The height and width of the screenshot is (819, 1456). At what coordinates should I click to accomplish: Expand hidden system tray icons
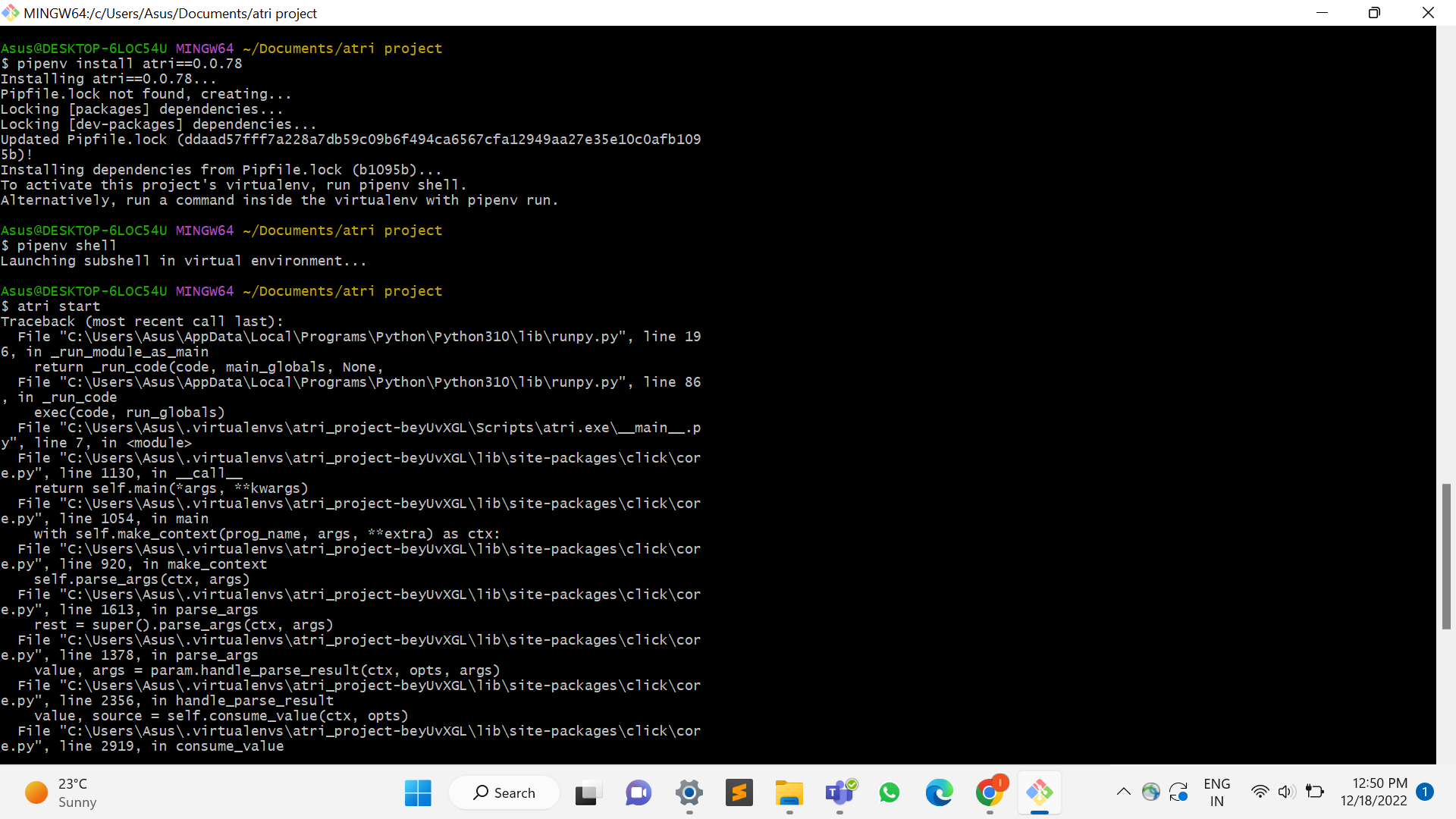(1124, 792)
